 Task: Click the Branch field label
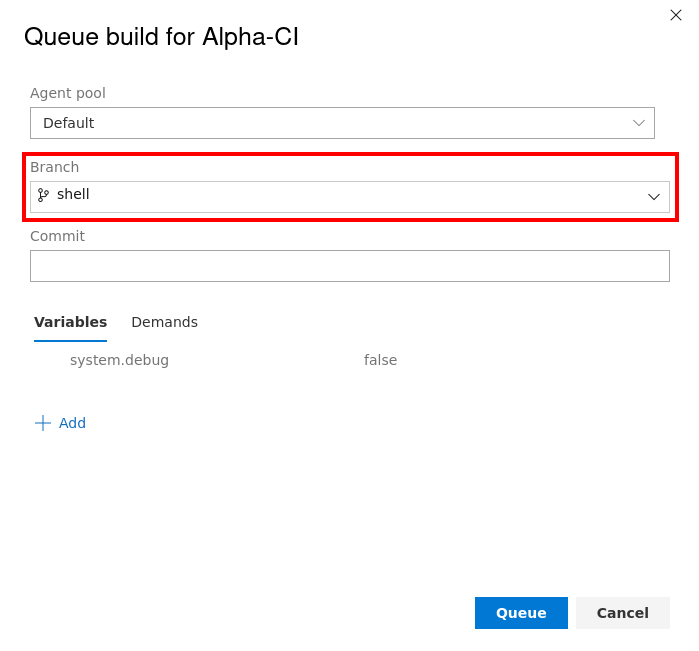tap(54, 167)
